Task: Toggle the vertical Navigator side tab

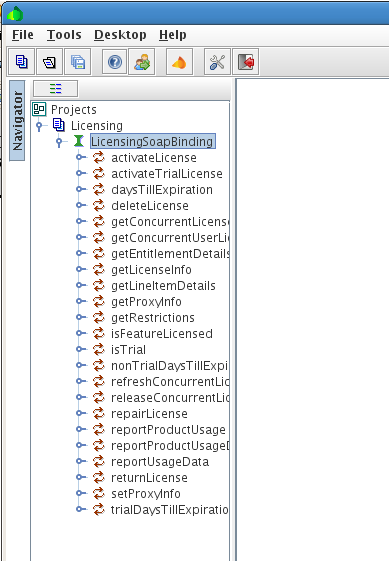Action: (17, 121)
